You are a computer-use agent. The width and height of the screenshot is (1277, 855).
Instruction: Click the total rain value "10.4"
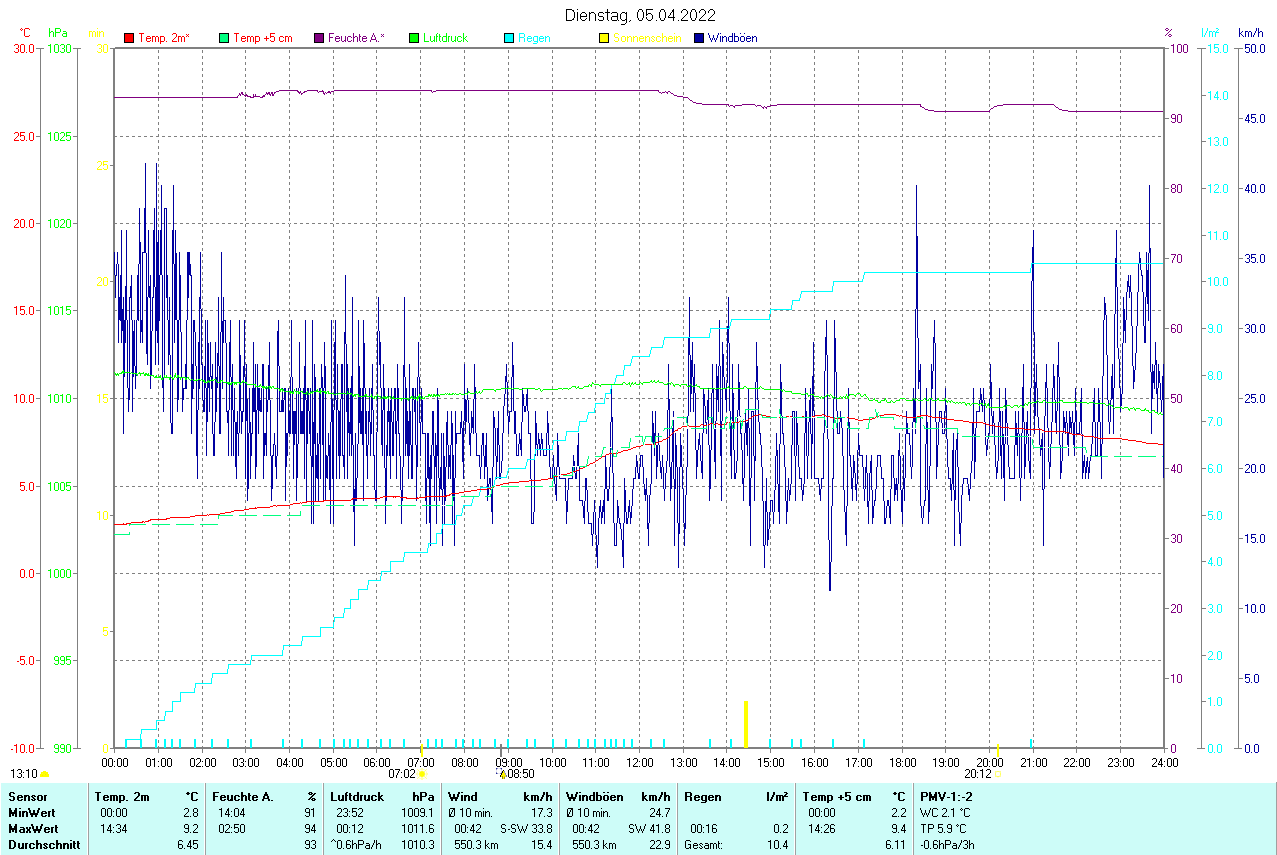777,845
